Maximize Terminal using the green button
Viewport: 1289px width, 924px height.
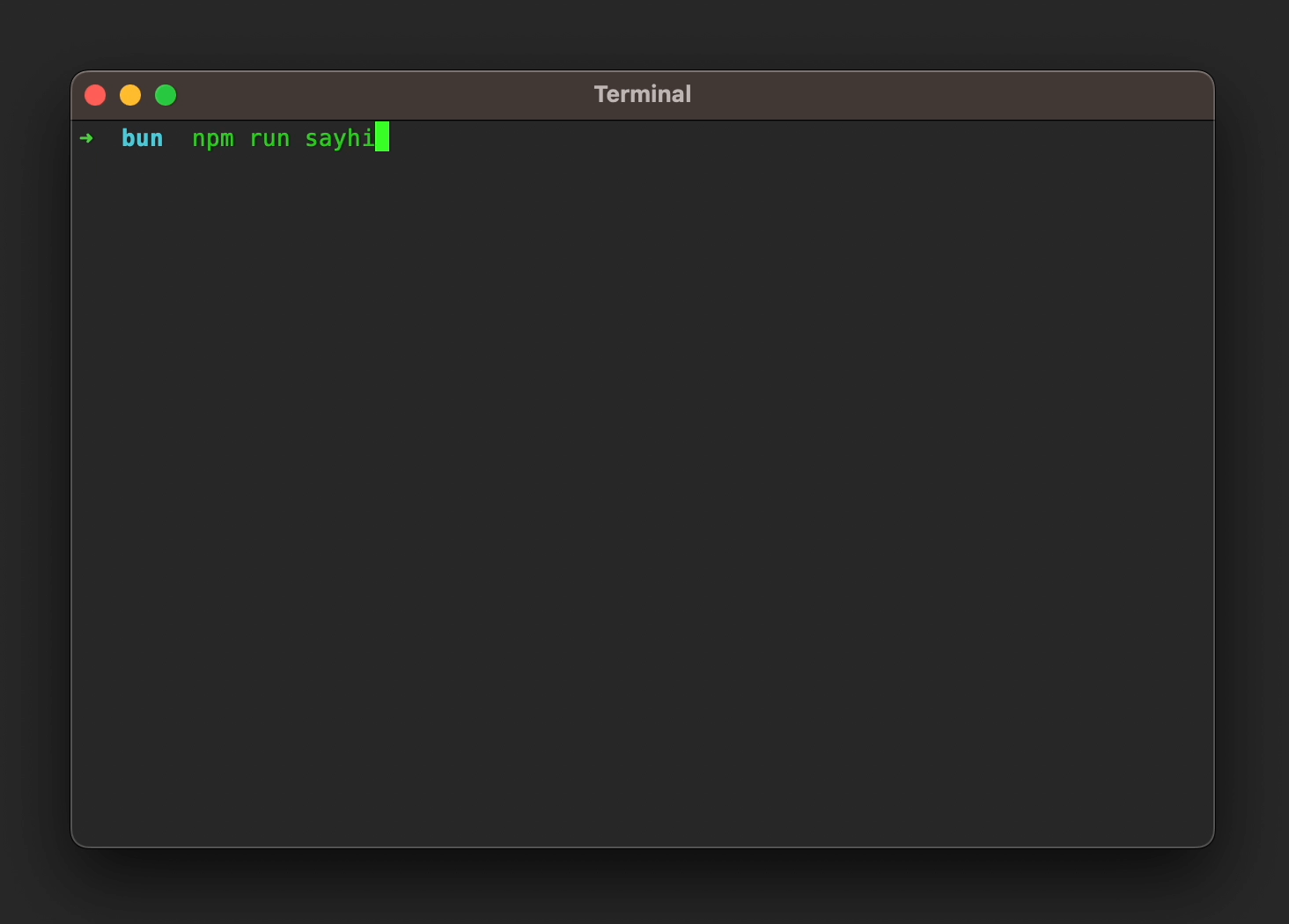[166, 95]
